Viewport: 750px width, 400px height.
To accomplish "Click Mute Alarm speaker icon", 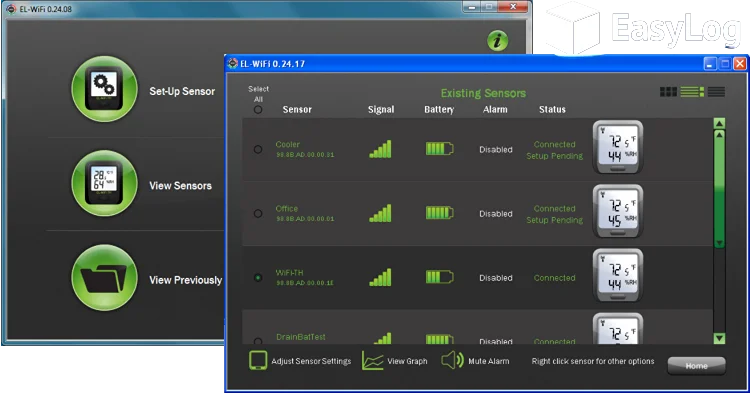I will [x=452, y=360].
